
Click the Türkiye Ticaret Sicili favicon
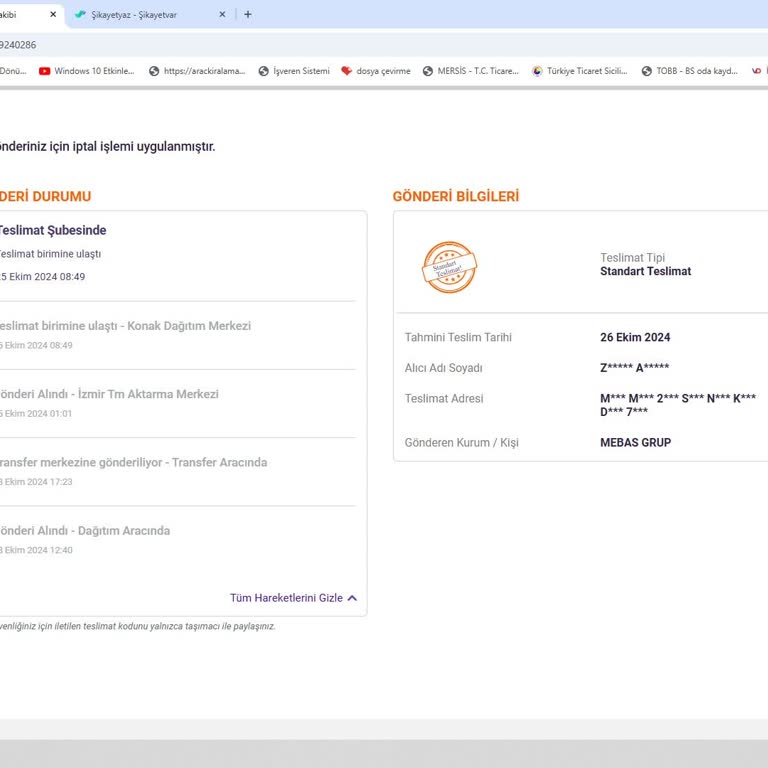[x=537, y=71]
